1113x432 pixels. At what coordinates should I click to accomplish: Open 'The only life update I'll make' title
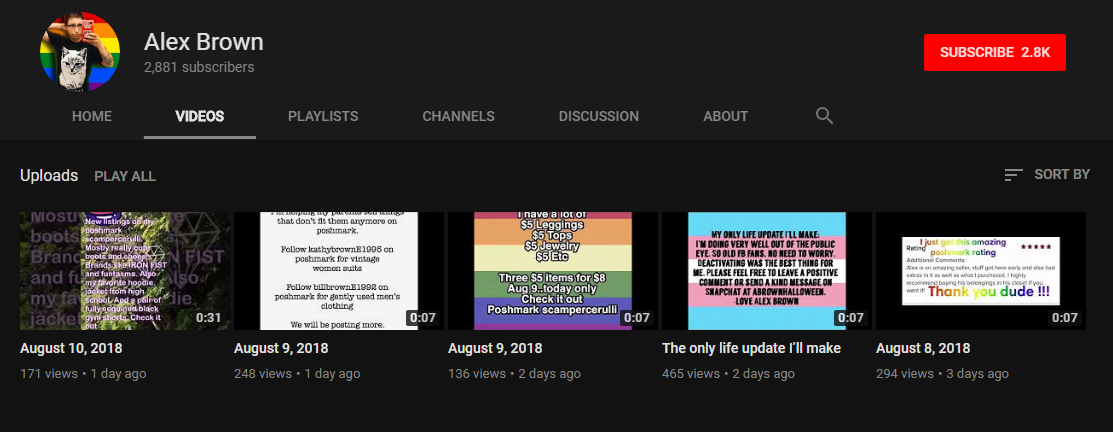752,348
